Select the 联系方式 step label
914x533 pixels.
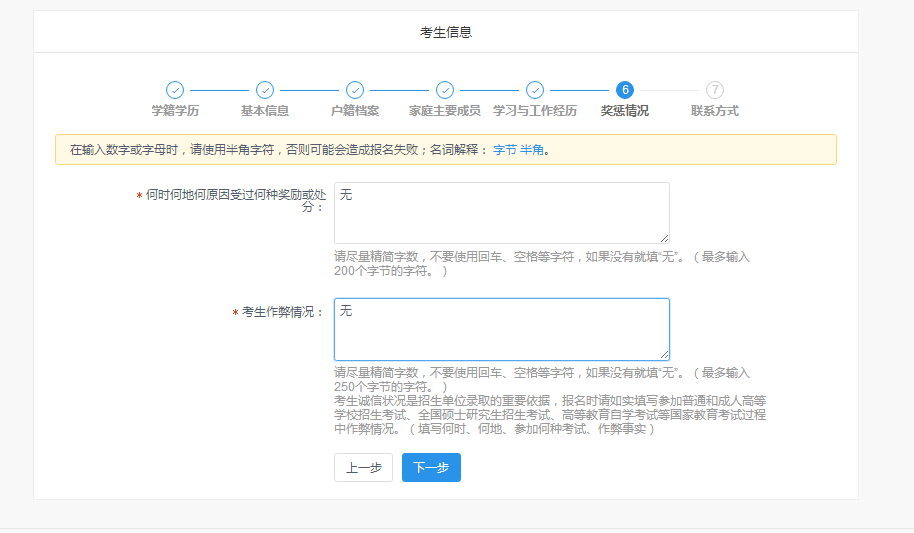[x=715, y=111]
